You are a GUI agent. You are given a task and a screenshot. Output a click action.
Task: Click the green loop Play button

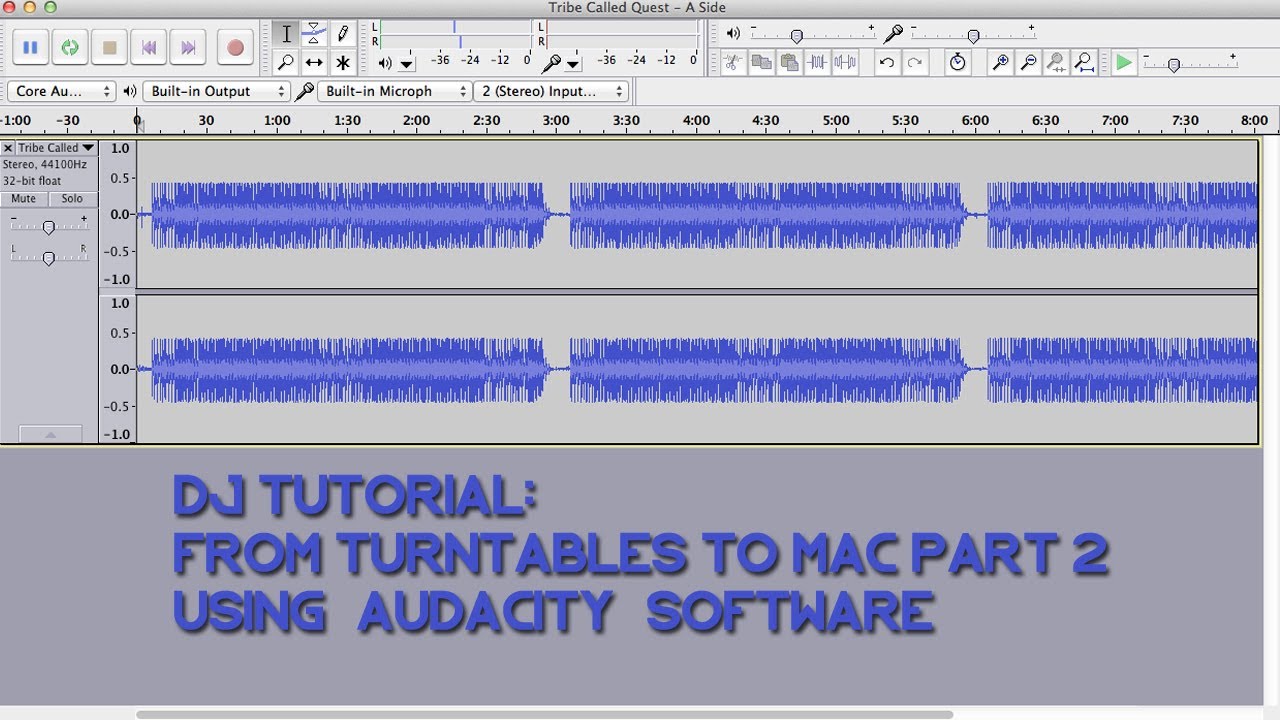tap(70, 47)
